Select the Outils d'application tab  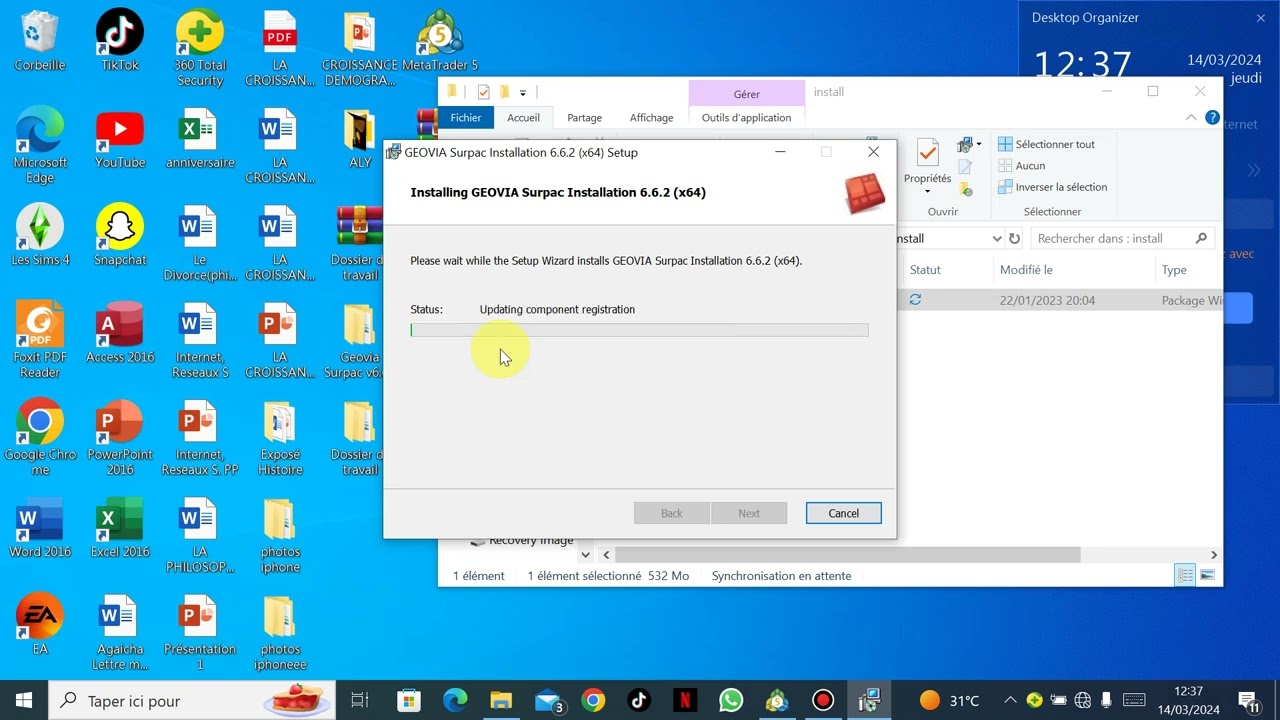coord(746,117)
